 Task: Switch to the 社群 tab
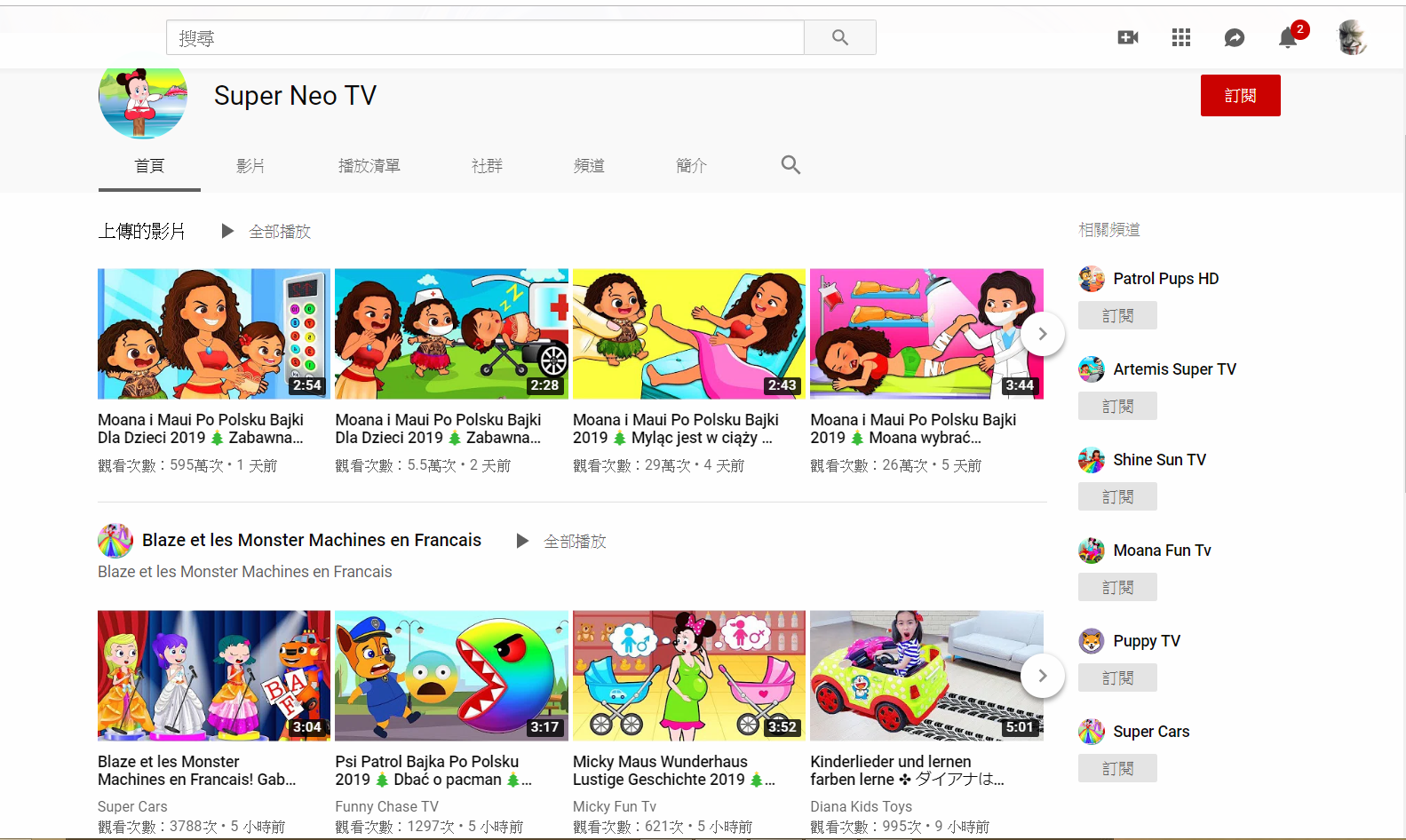coord(487,165)
